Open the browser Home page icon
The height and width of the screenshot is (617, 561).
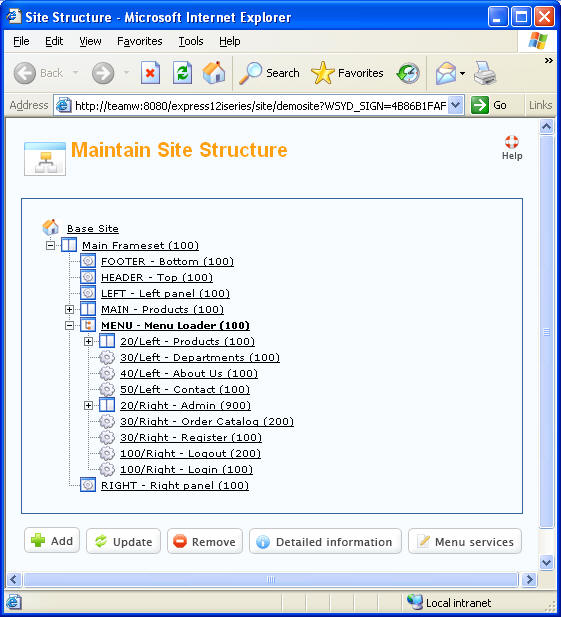click(x=214, y=73)
